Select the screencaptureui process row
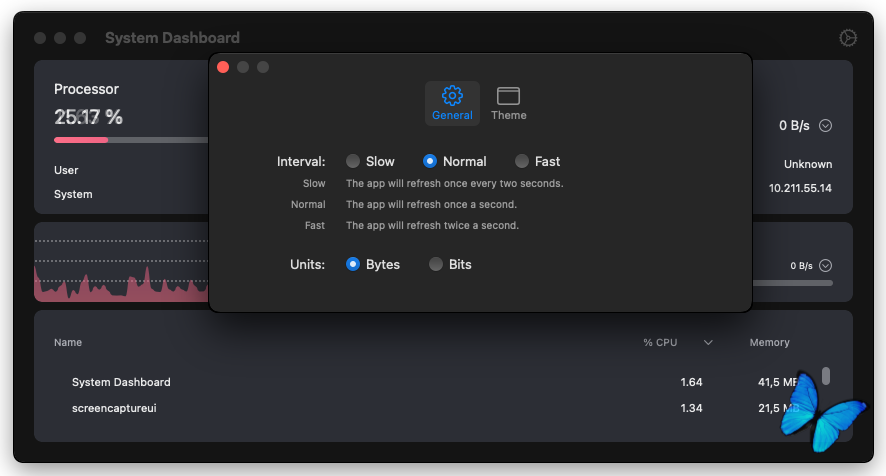Viewport: 886px width, 476px height. point(114,408)
